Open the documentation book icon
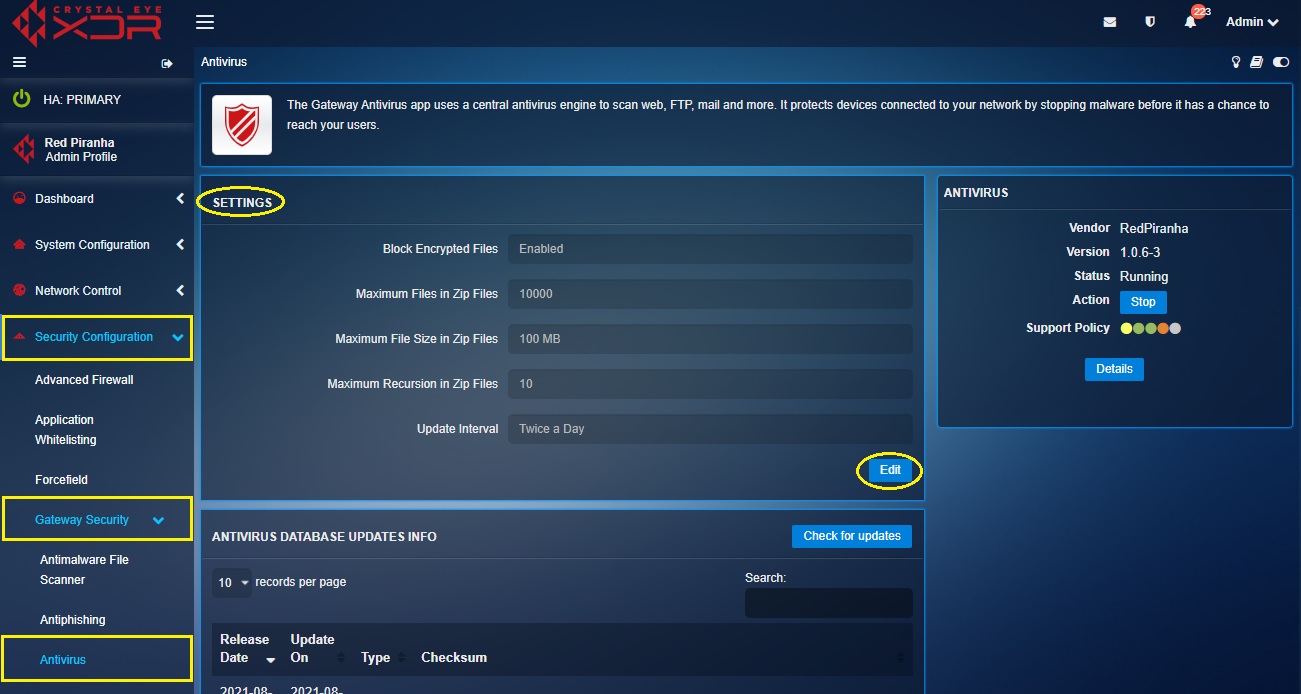 point(1258,62)
